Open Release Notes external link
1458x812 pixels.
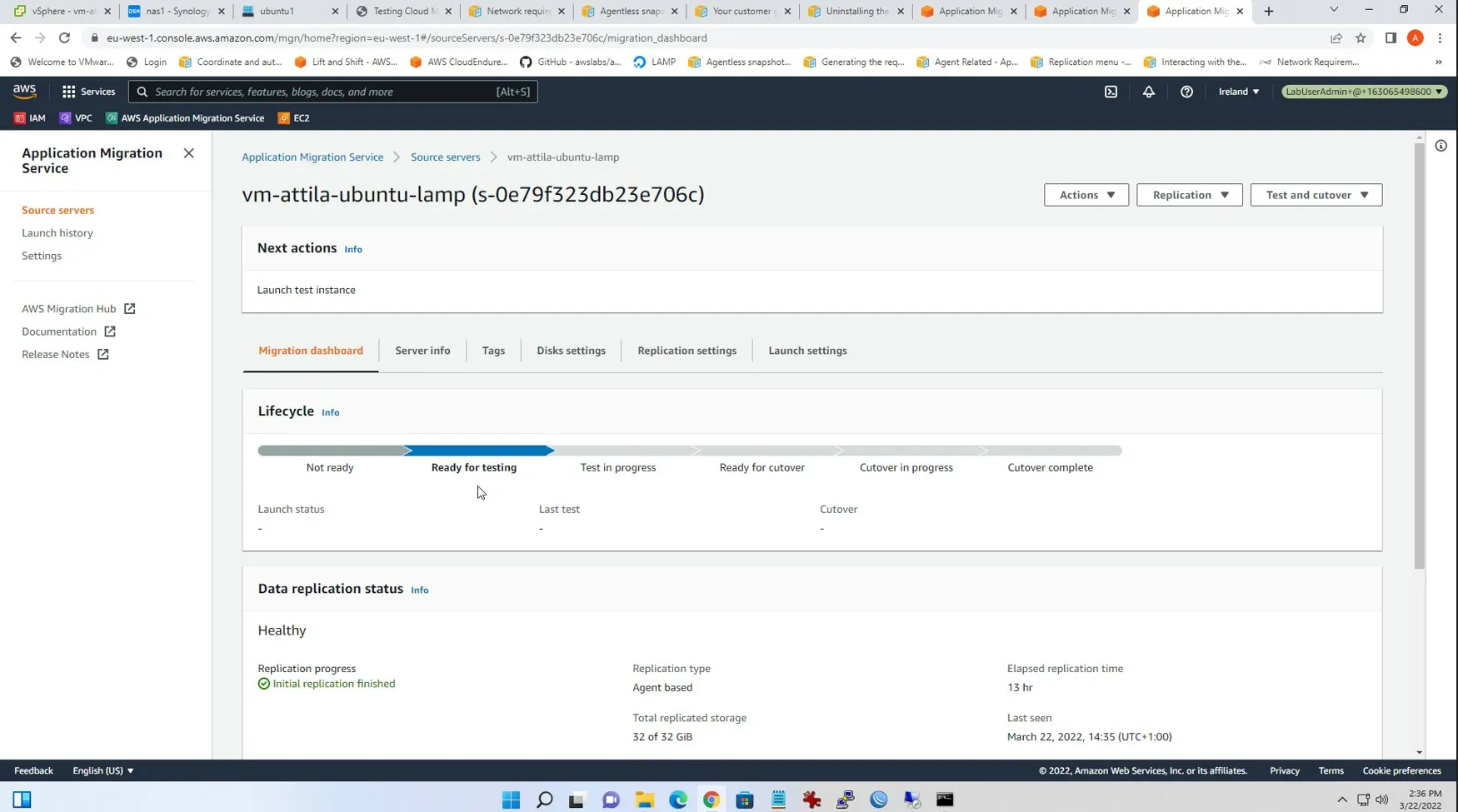[x=65, y=354]
